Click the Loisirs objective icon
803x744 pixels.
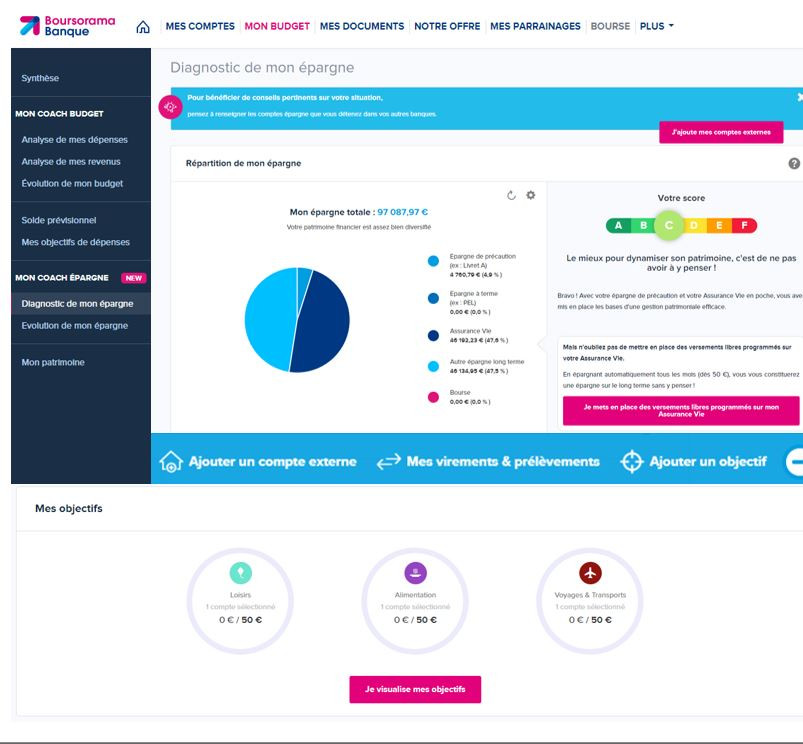pos(241,572)
